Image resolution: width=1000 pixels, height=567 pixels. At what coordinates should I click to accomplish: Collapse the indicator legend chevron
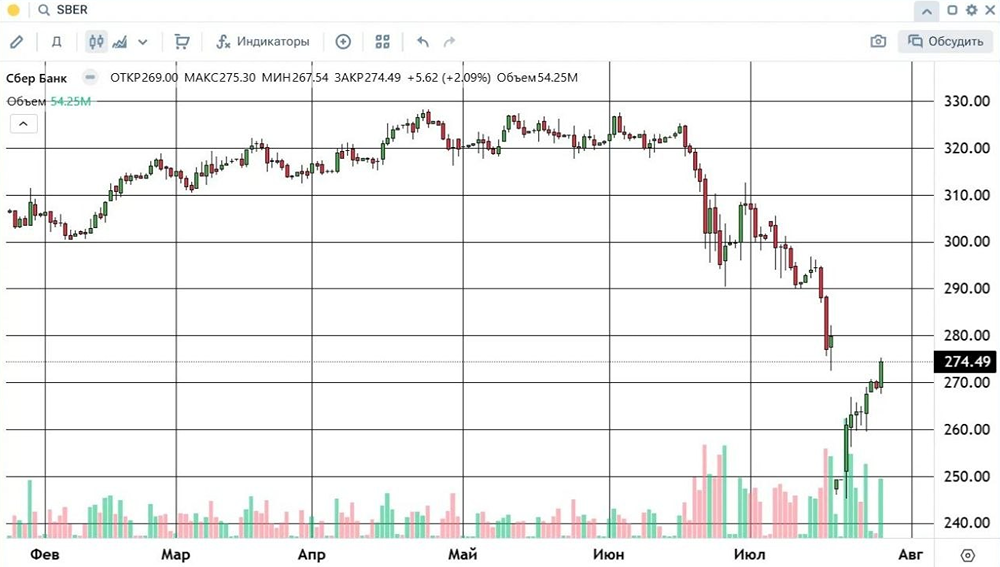pyautogui.click(x=24, y=124)
